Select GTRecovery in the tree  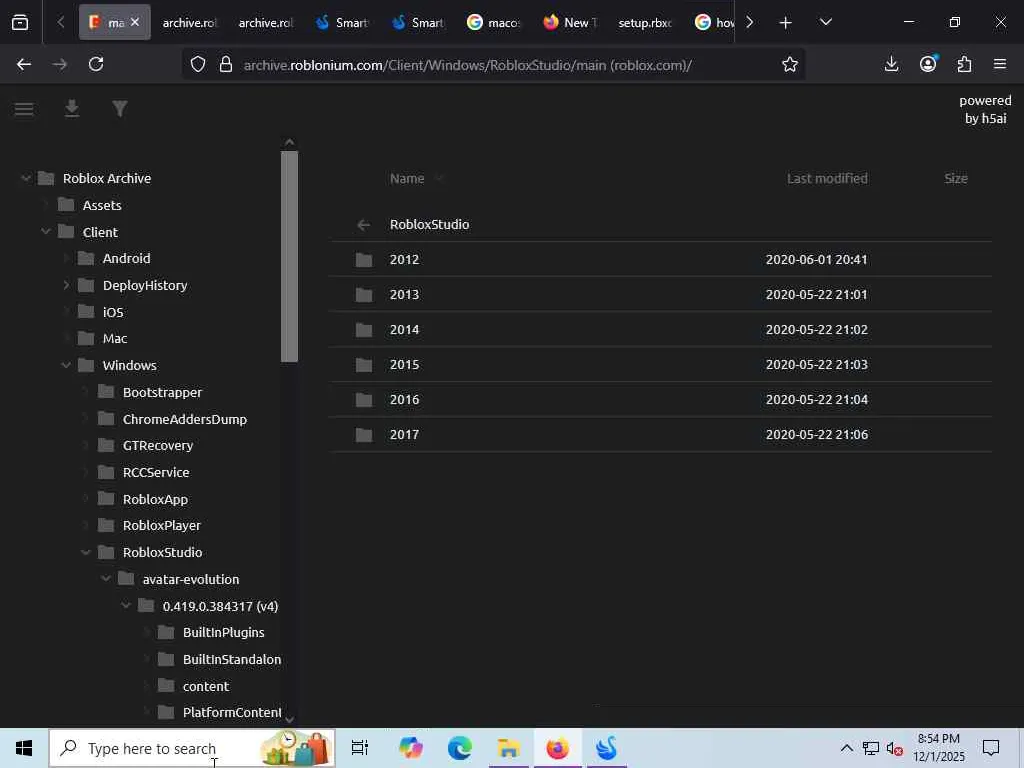[x=157, y=445]
